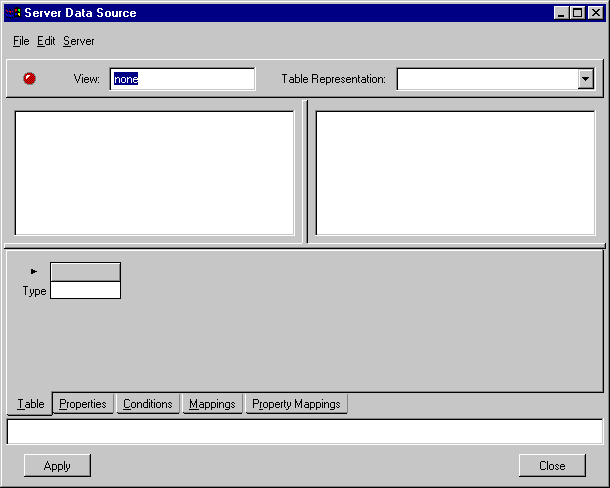
Task: Click the Type input field
Action: tap(85, 290)
